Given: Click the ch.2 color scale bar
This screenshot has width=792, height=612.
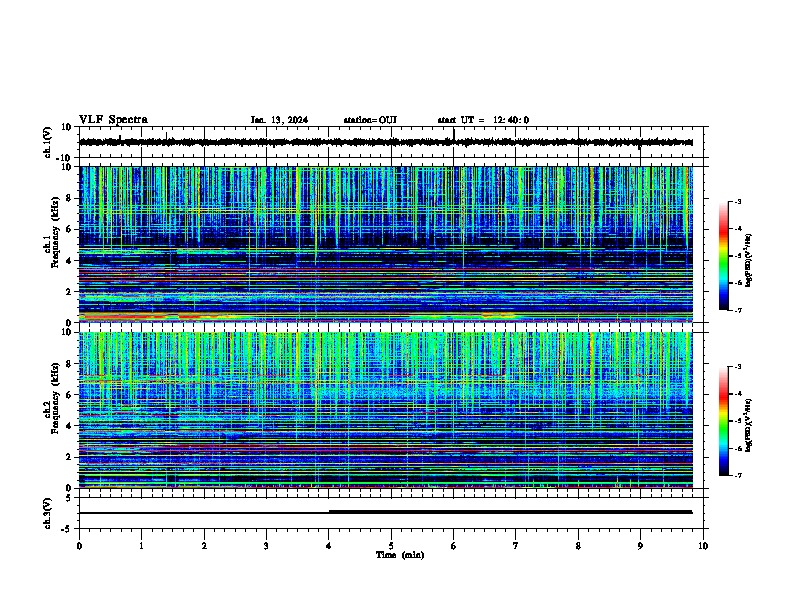Looking at the screenshot, I should [724, 421].
